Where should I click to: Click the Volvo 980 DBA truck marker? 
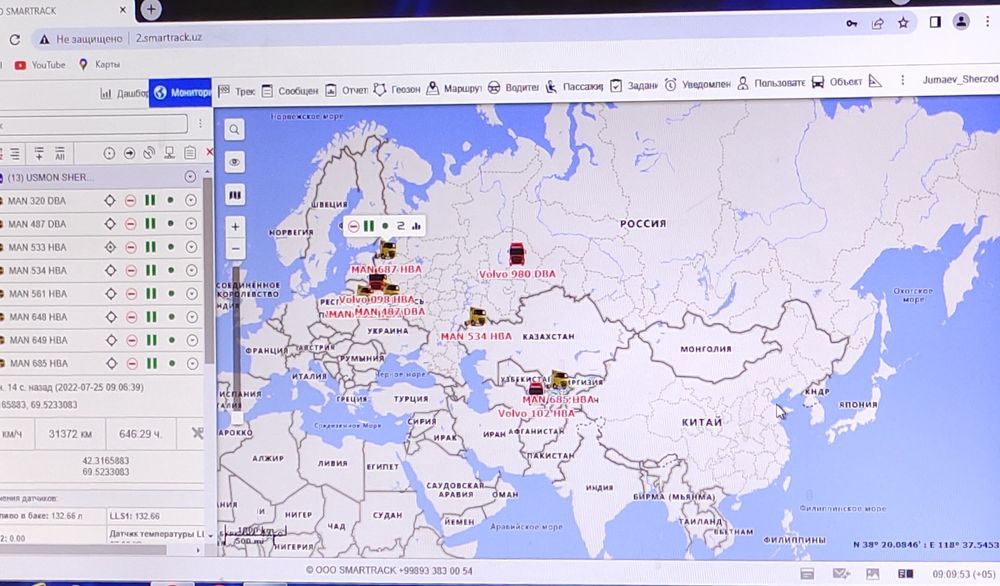pyautogui.click(x=517, y=254)
